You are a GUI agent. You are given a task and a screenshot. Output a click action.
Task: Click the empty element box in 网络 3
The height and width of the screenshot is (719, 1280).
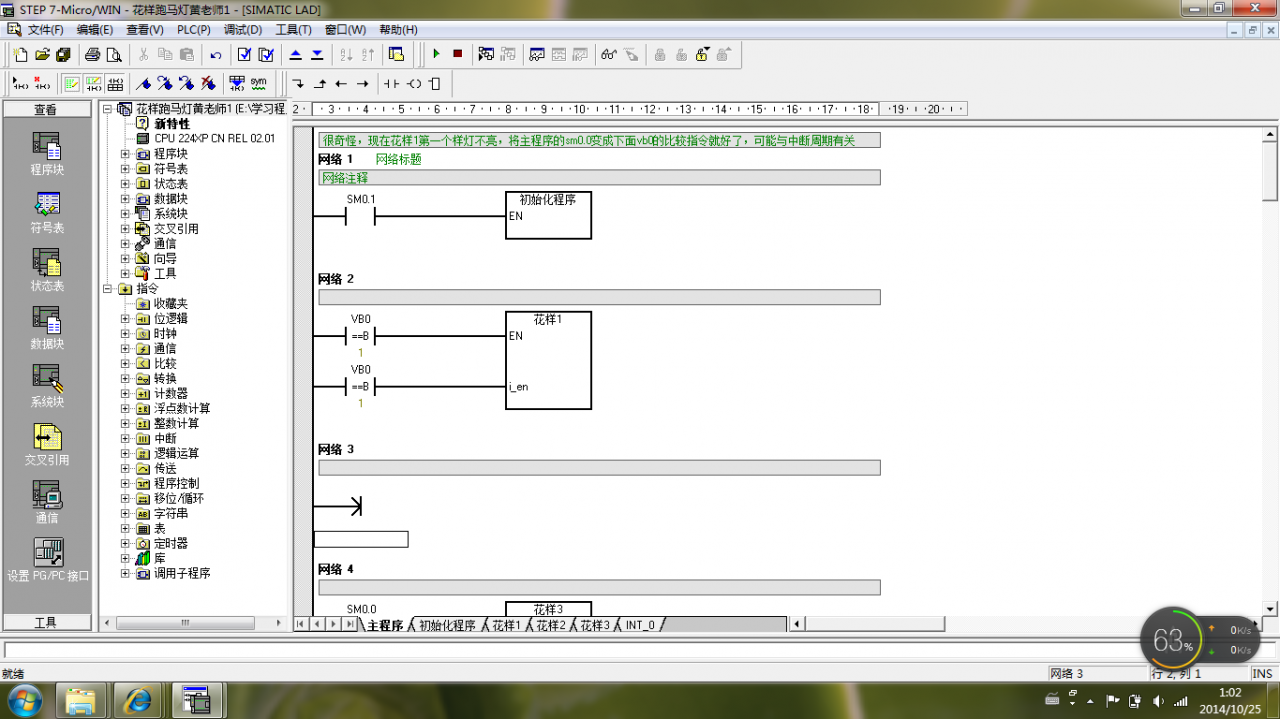coord(361,539)
